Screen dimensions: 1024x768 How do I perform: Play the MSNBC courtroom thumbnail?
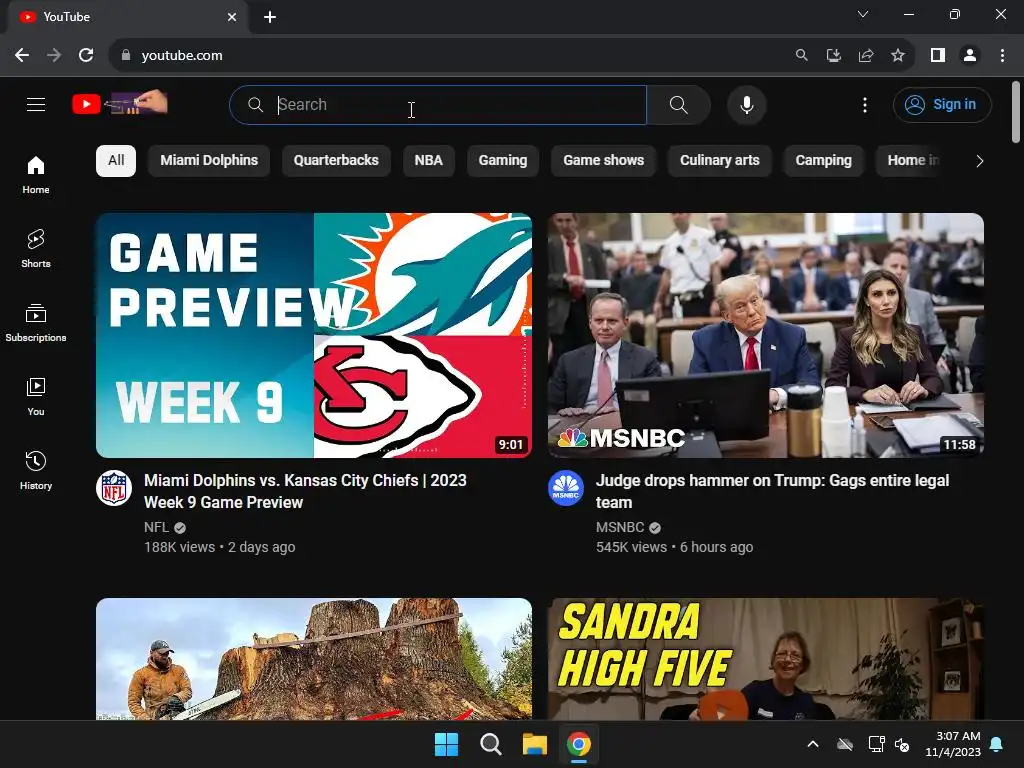[765, 335]
